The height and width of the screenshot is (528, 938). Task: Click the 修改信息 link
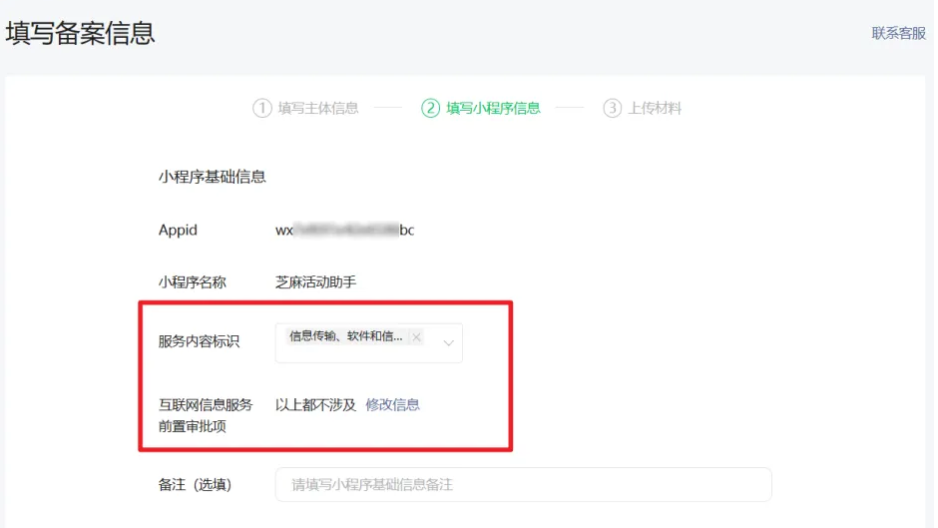(392, 405)
